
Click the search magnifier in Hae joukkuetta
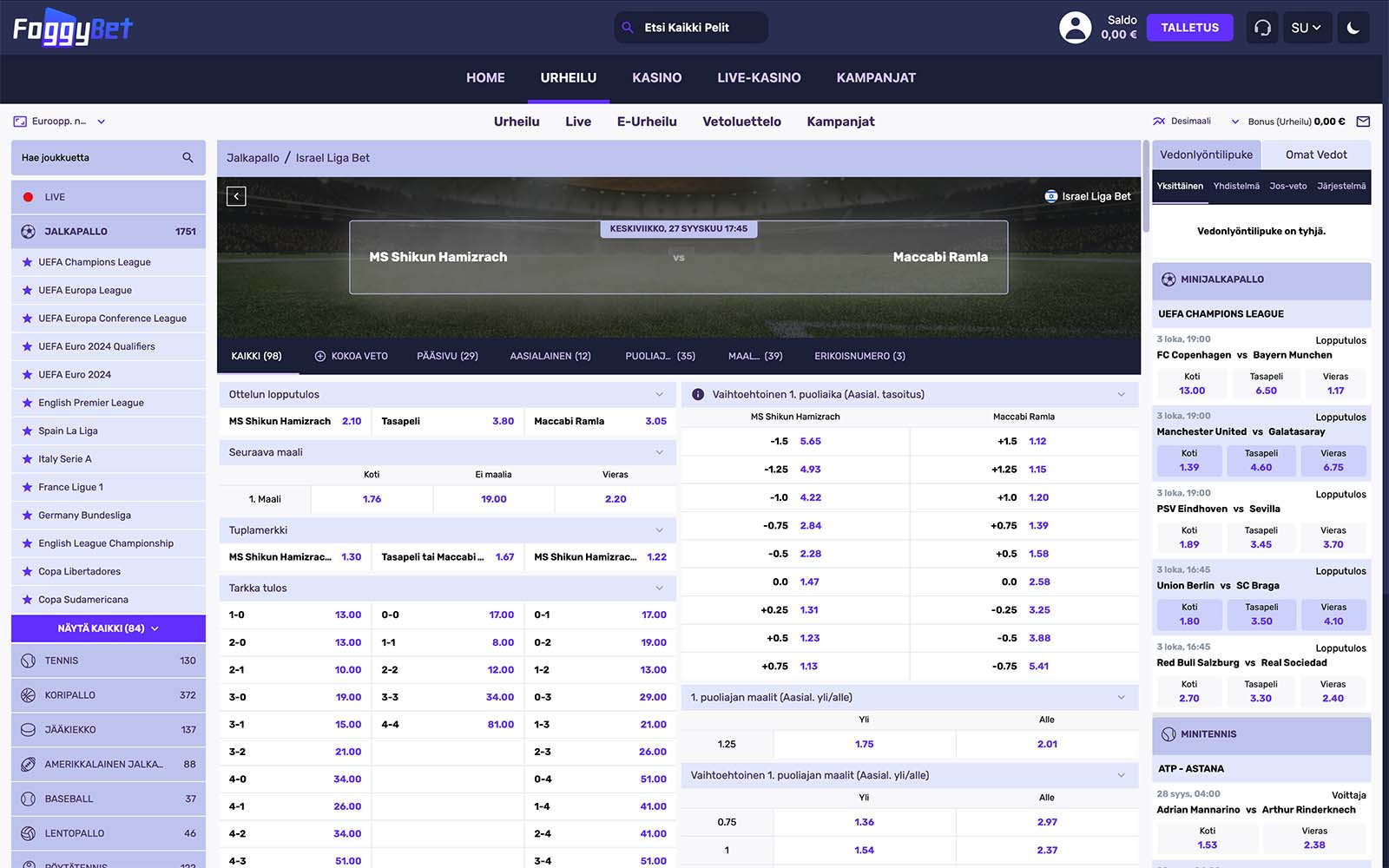coord(188,158)
